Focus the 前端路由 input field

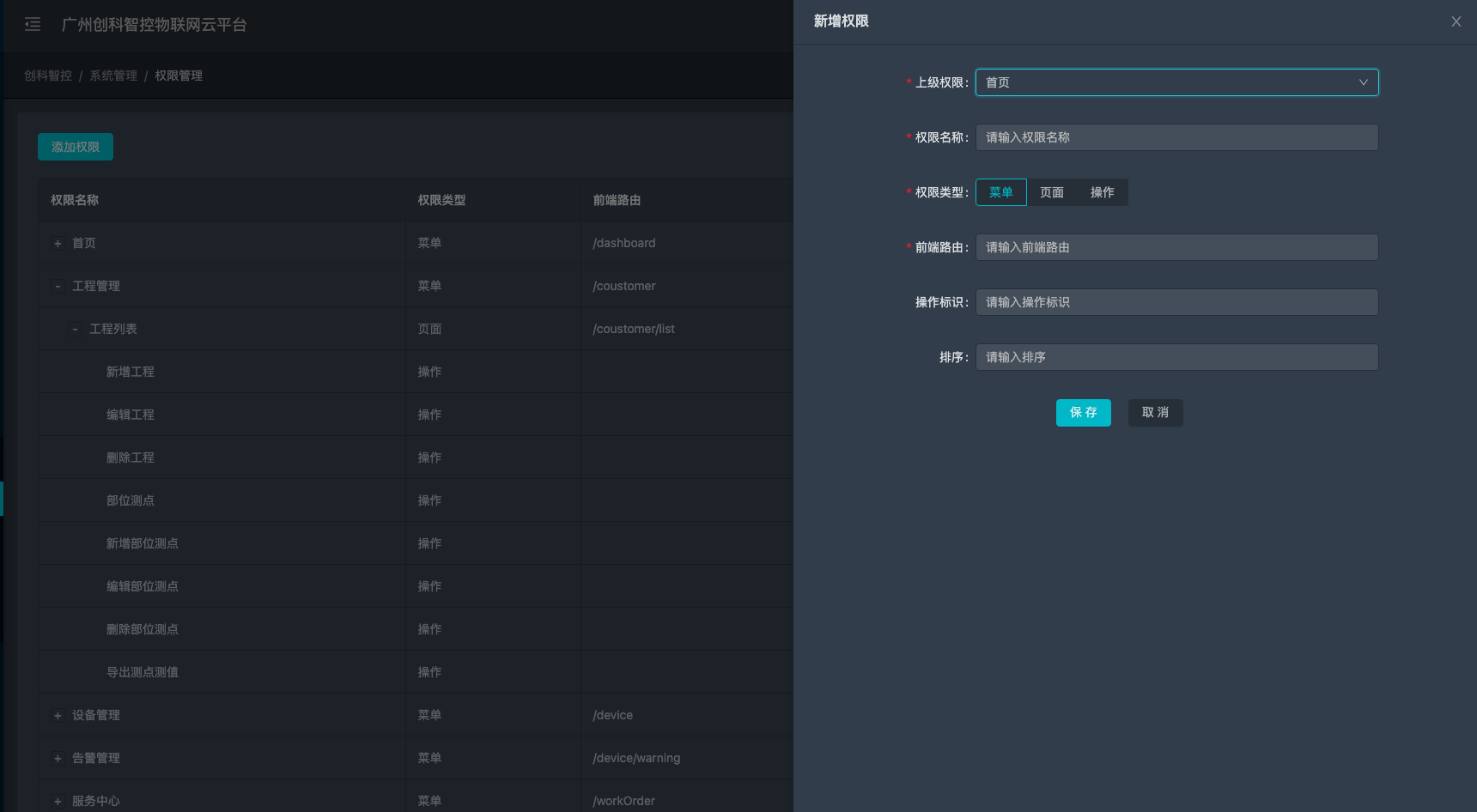click(x=1176, y=247)
